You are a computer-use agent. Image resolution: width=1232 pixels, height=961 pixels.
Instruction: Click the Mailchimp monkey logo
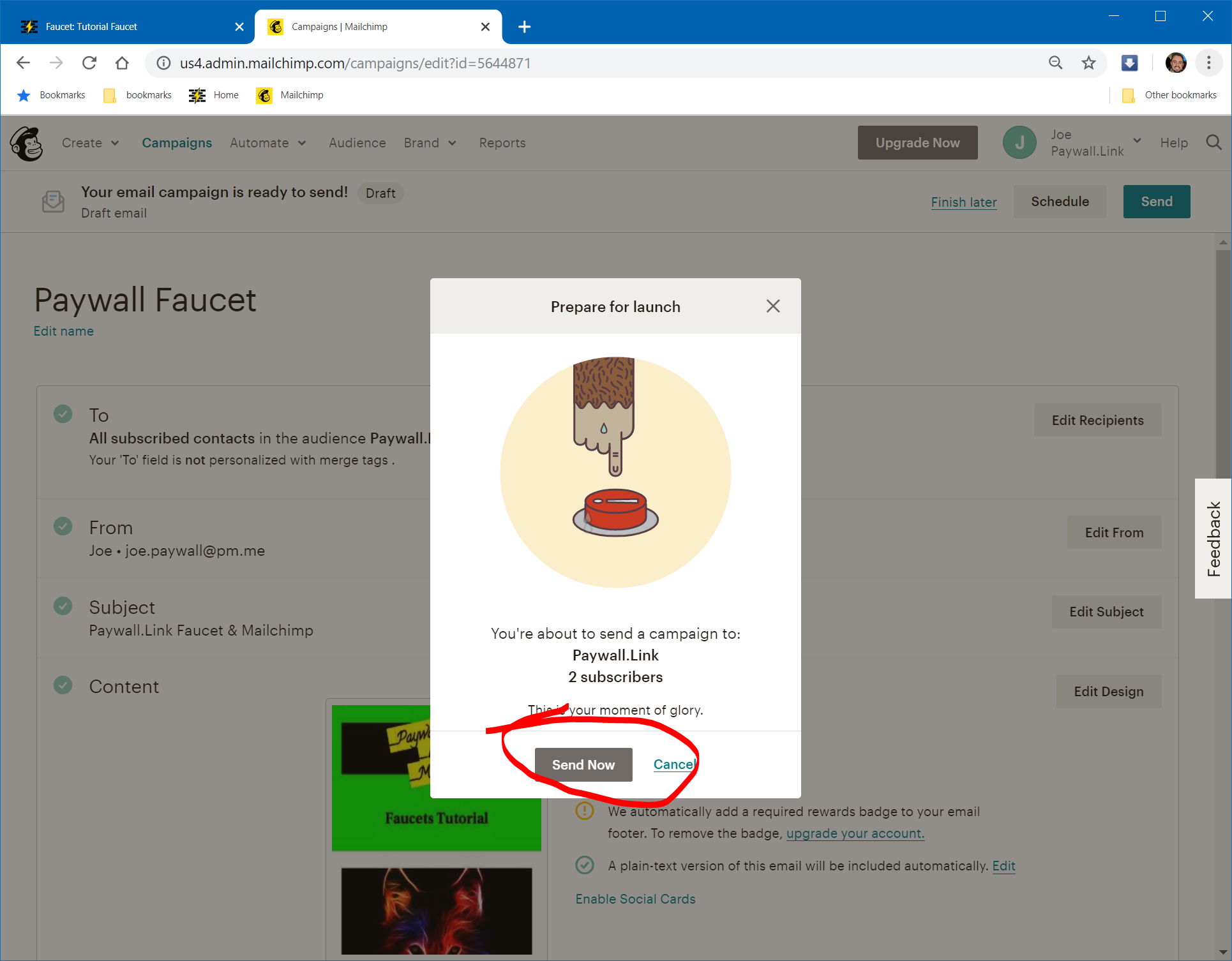pos(27,143)
